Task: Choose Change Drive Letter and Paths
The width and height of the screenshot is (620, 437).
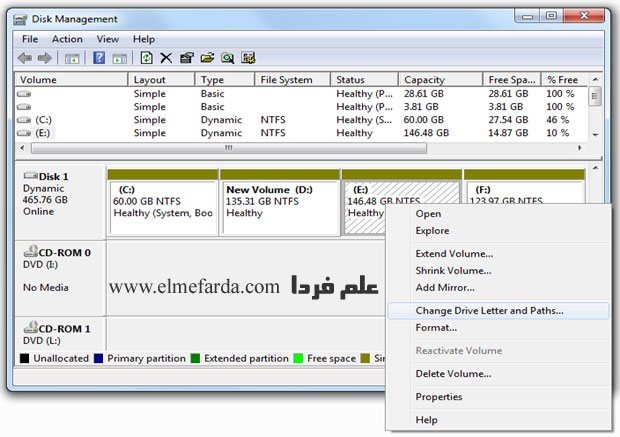Action: click(489, 310)
